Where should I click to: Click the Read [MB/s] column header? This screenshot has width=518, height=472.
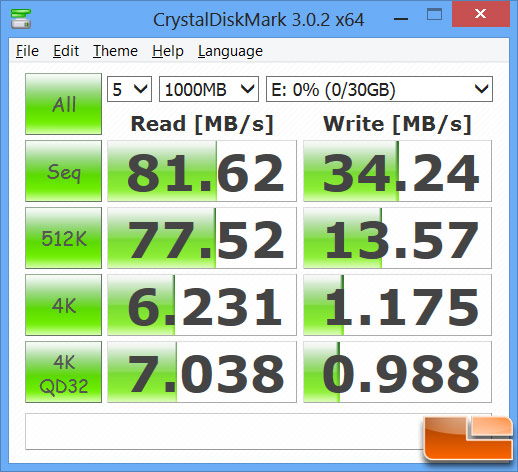click(x=202, y=124)
